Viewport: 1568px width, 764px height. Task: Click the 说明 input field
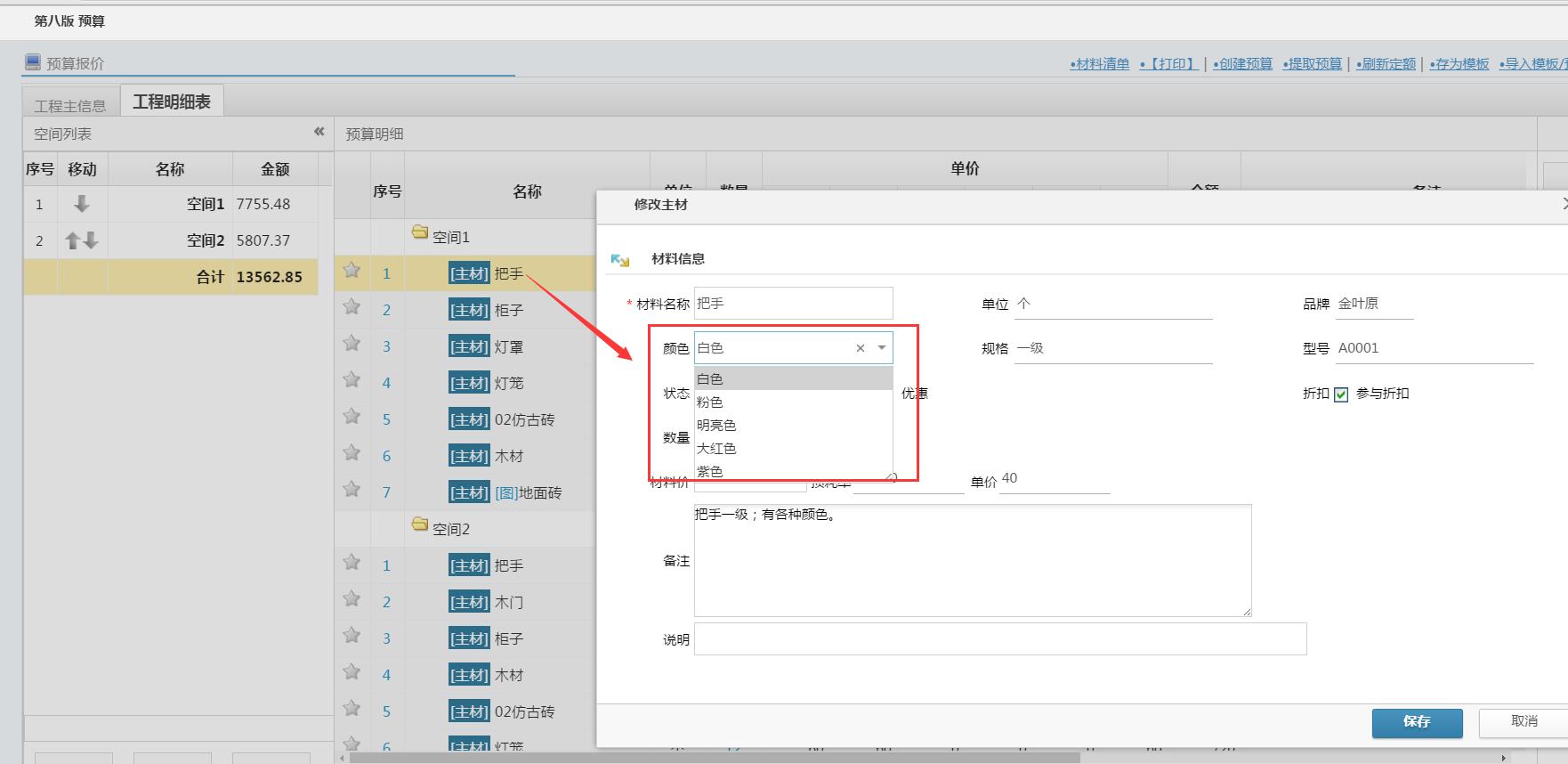click(x=999, y=639)
